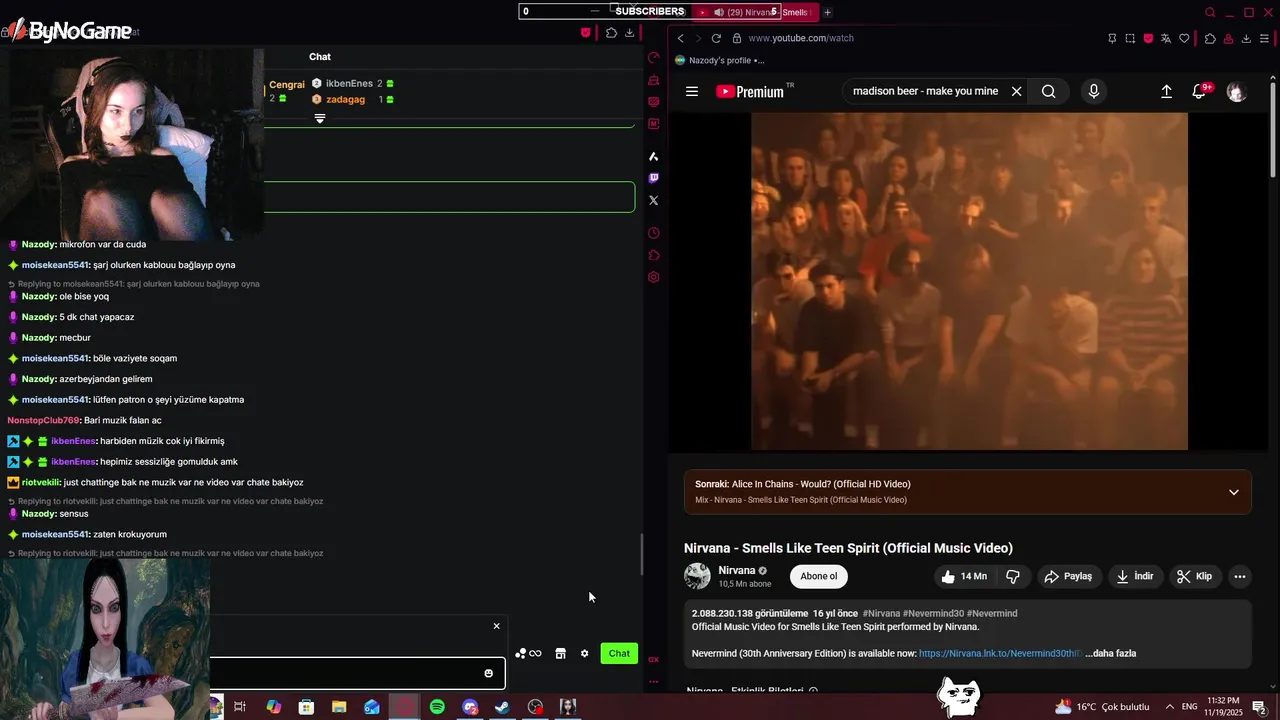Open the browser extensions cube icon
Viewport: 1280px width, 720px height.
(1210, 38)
